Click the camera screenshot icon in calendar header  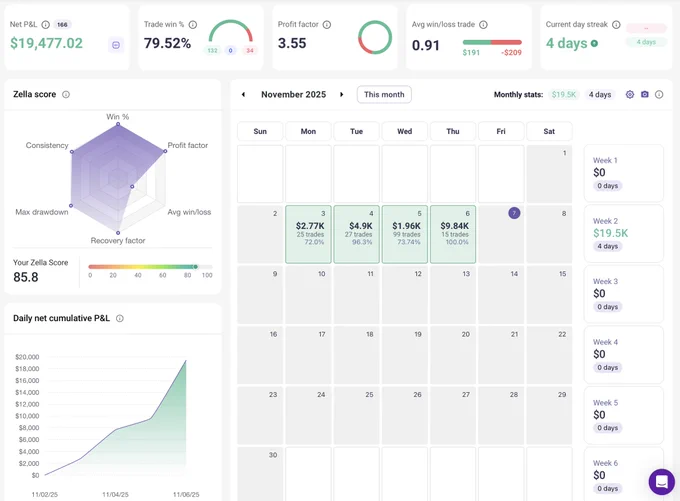645,95
